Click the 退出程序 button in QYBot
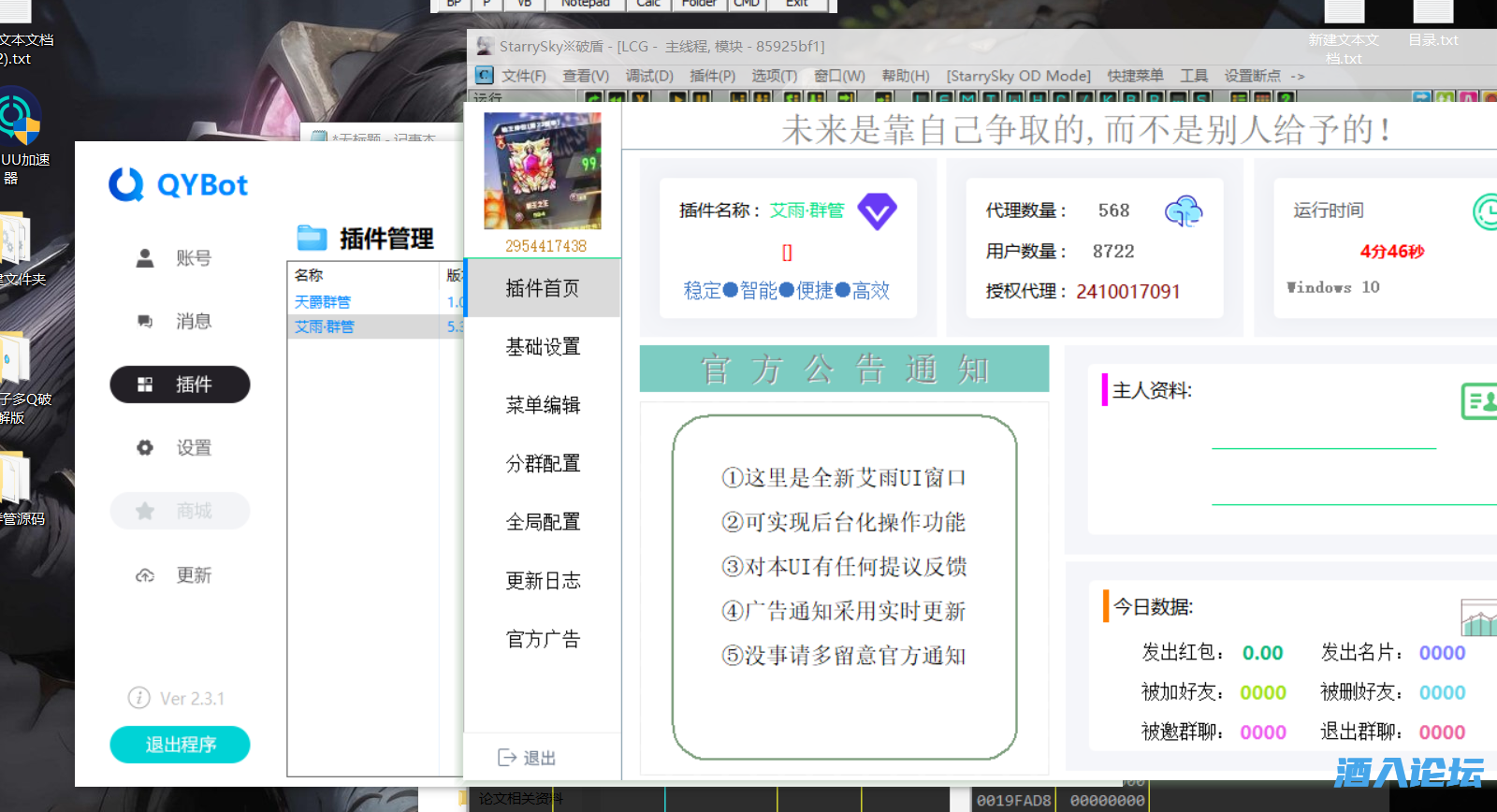Viewport: 1497px width, 812px height. pyautogui.click(x=180, y=745)
